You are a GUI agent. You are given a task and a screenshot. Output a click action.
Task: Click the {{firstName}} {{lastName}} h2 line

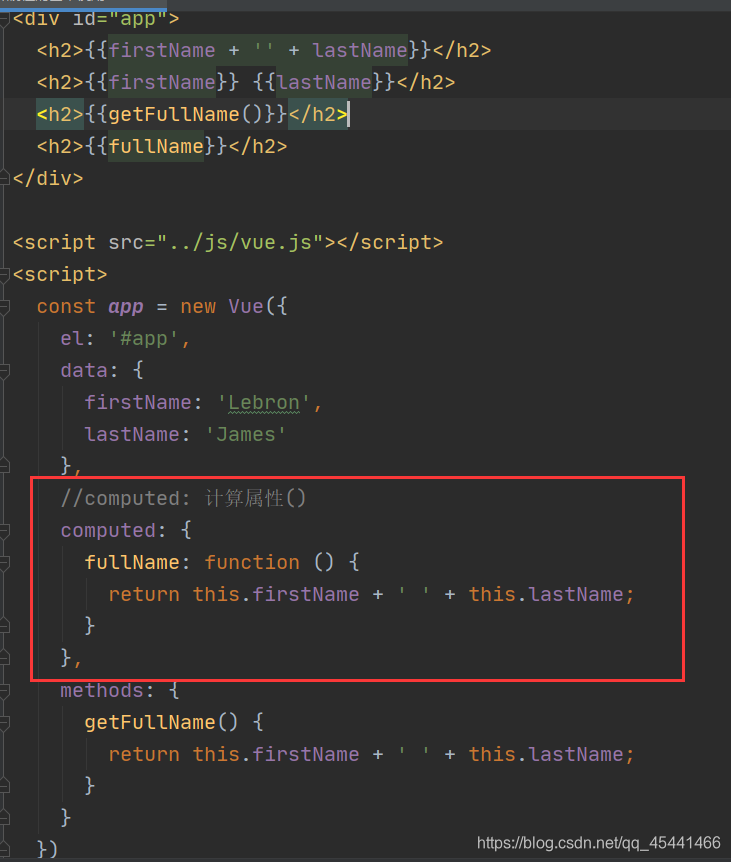[246, 82]
